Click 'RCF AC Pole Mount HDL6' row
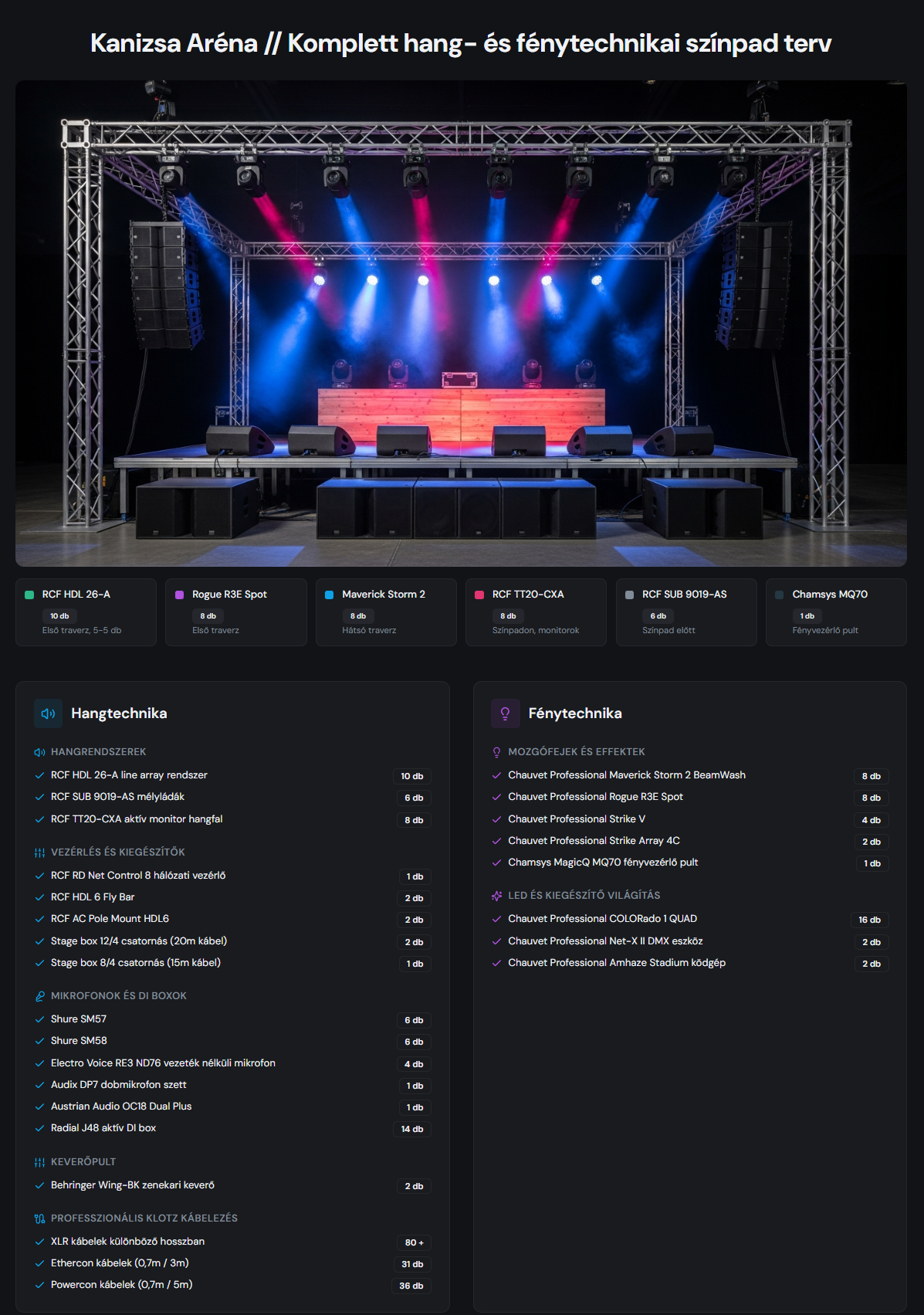This screenshot has width=924, height=1315. [x=232, y=919]
